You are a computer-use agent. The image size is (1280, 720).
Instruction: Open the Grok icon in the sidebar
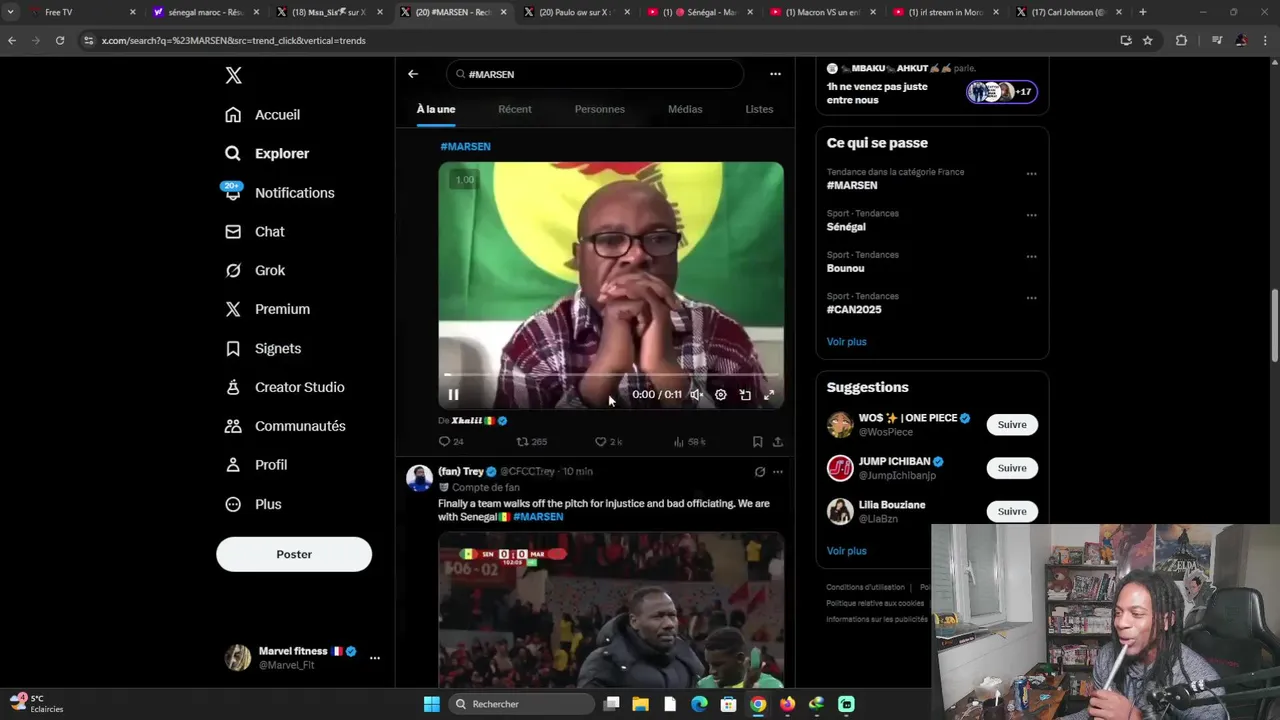(233, 271)
